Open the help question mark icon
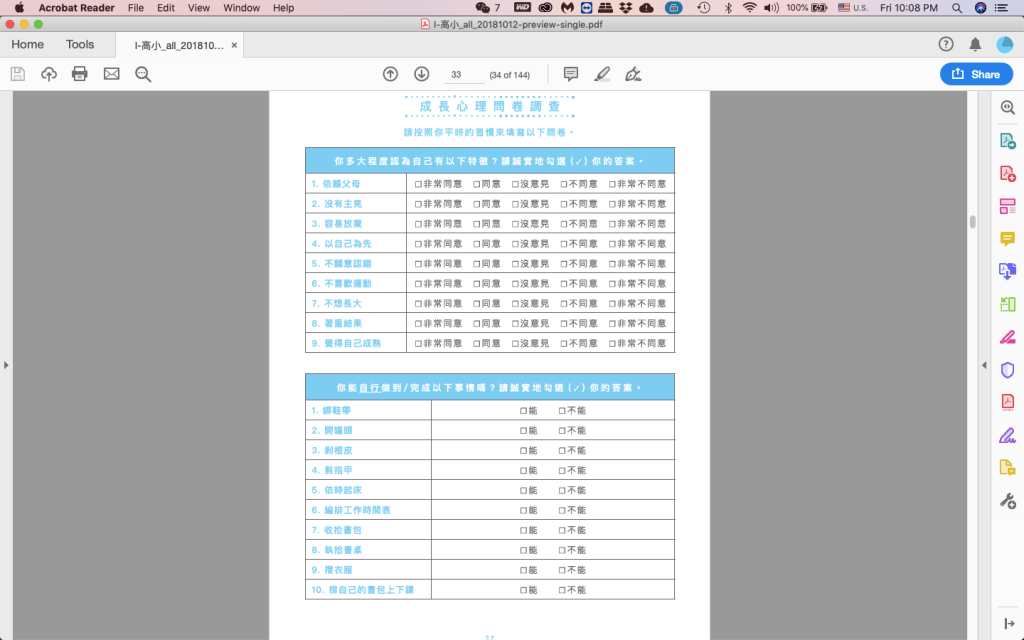Image resolution: width=1024 pixels, height=640 pixels. [946, 44]
